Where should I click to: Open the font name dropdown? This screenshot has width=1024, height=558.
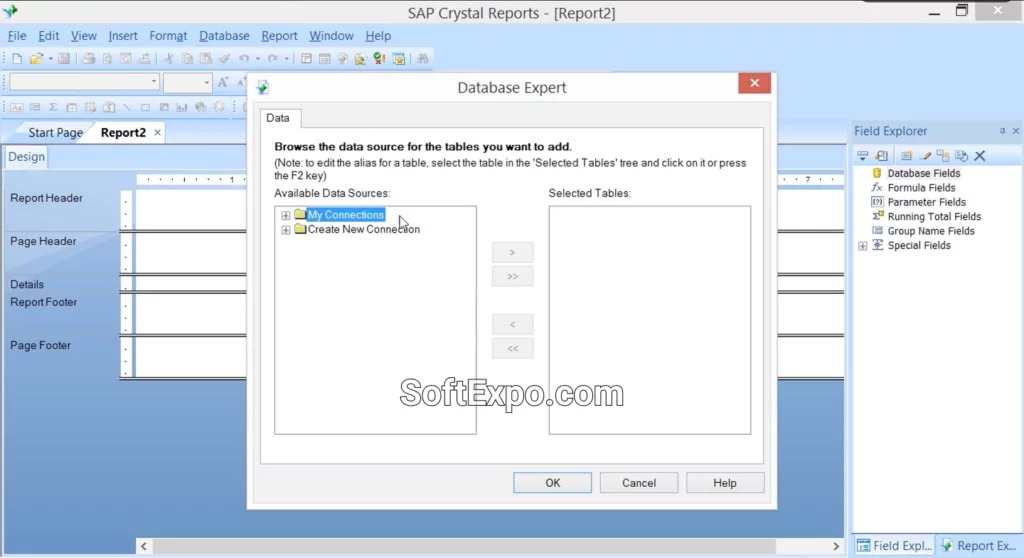[153, 82]
